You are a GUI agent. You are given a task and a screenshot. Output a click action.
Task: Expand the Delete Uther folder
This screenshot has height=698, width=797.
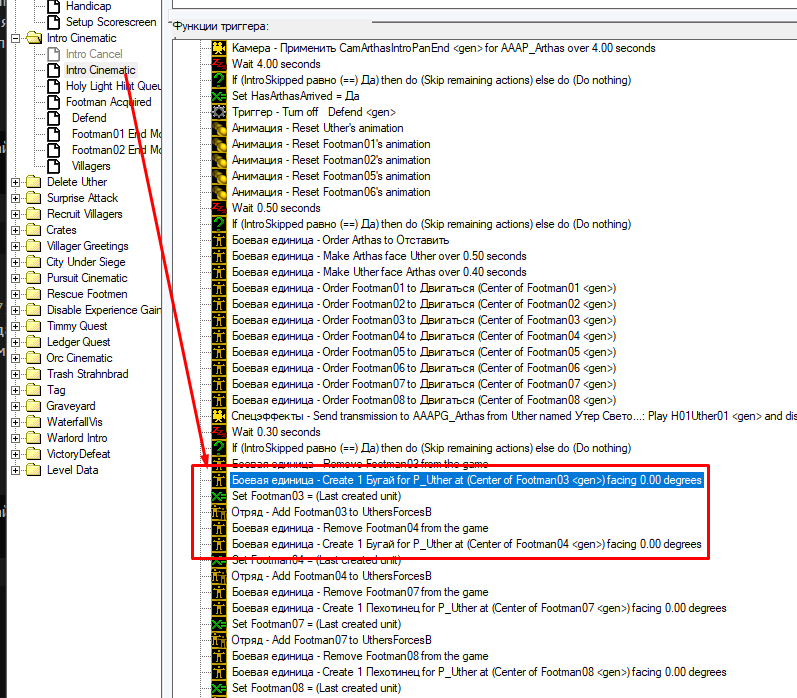[16, 182]
